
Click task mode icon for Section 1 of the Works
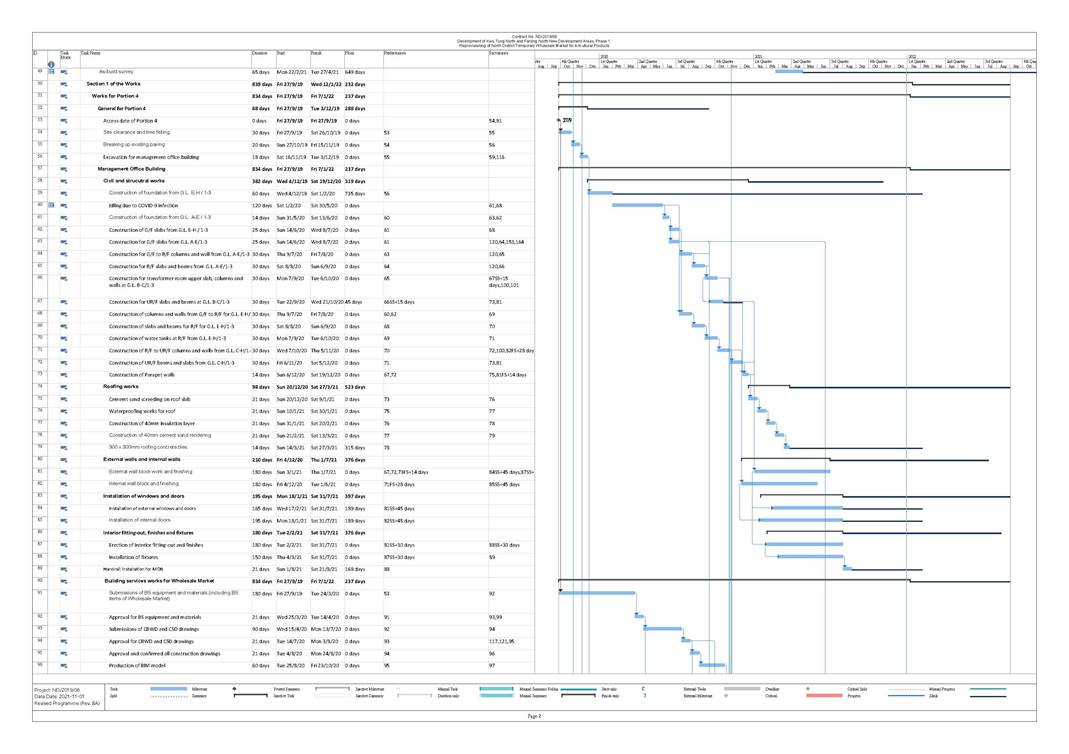tap(63, 84)
